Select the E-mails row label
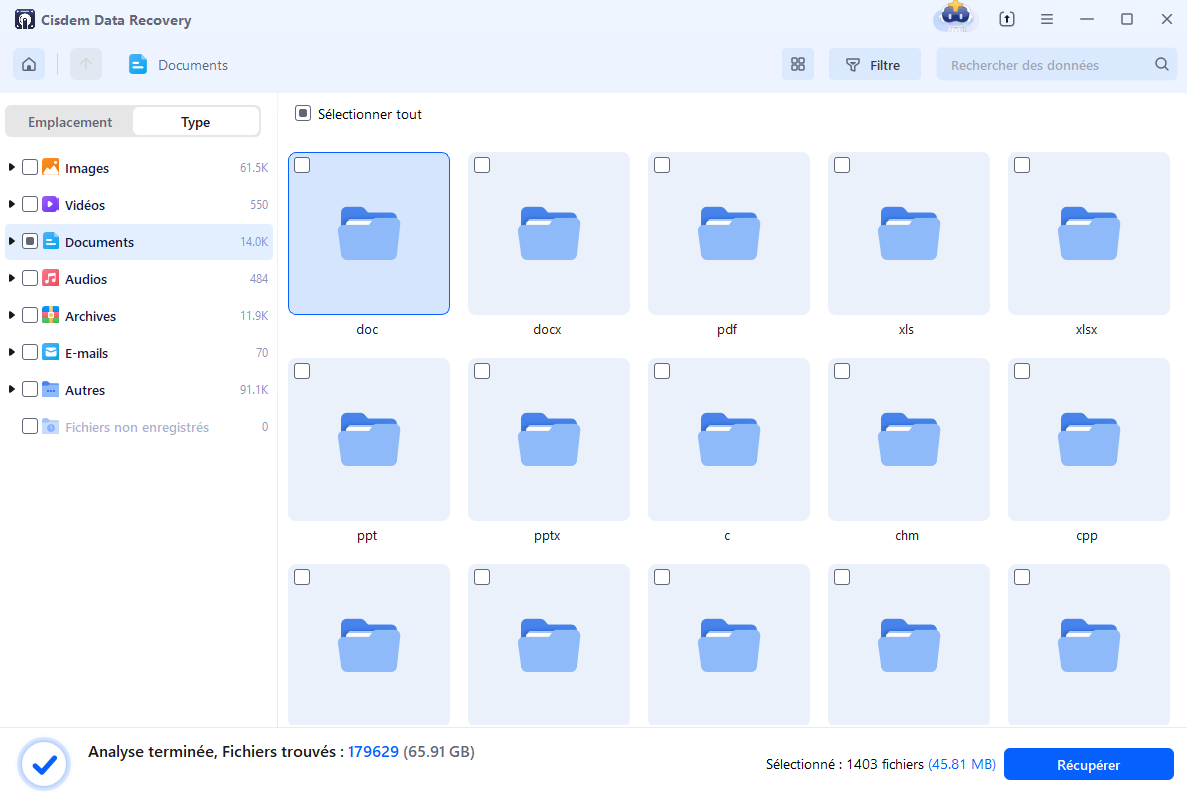The image size is (1187, 792). 86,354
